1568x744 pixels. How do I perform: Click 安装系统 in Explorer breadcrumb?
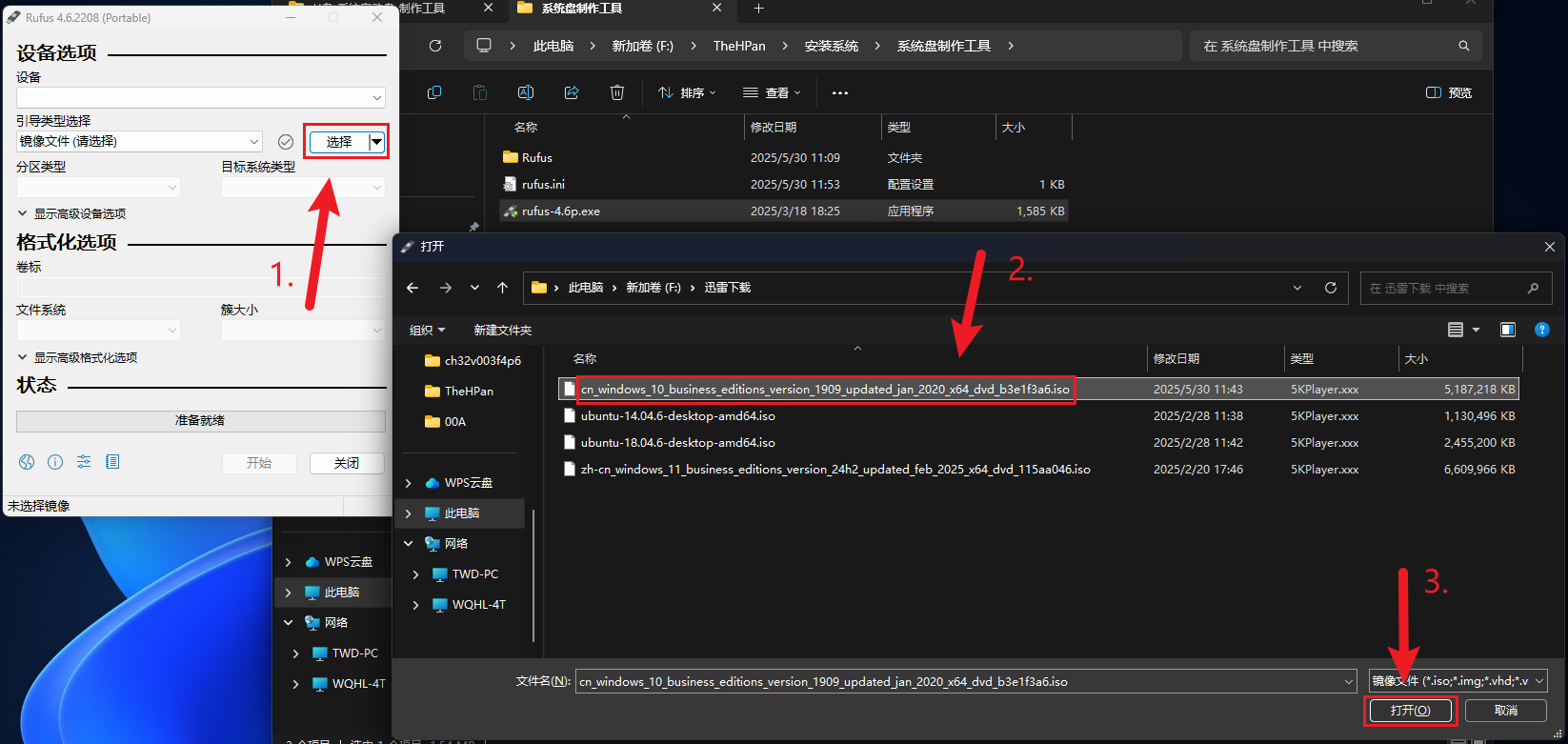(x=832, y=46)
